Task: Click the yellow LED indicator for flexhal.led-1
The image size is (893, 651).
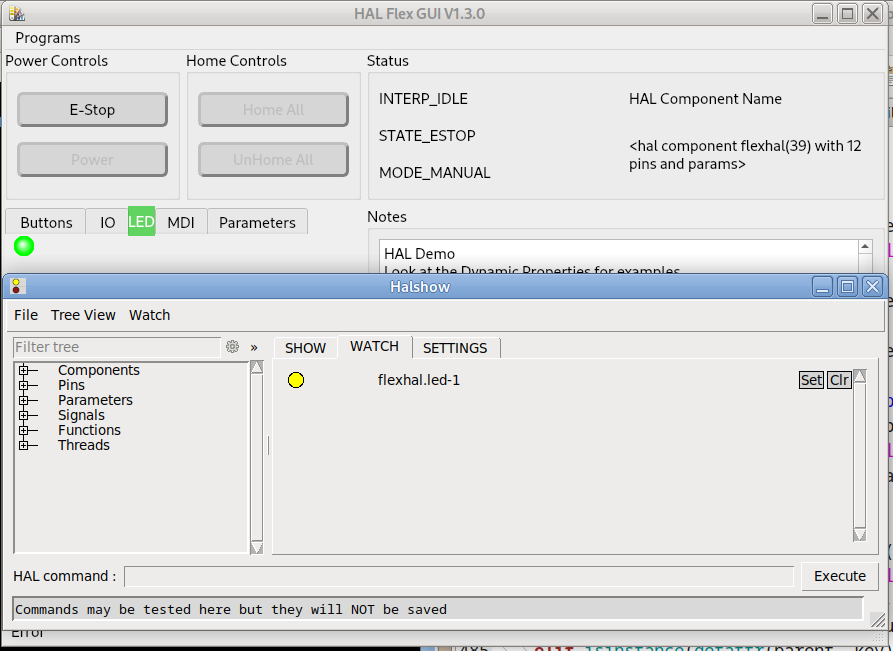Action: [x=296, y=380]
